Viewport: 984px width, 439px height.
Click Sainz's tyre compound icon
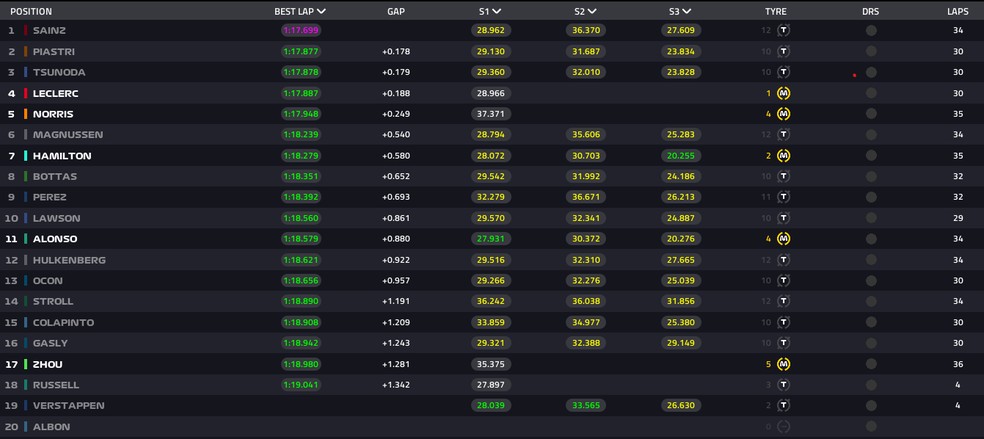[783, 30]
